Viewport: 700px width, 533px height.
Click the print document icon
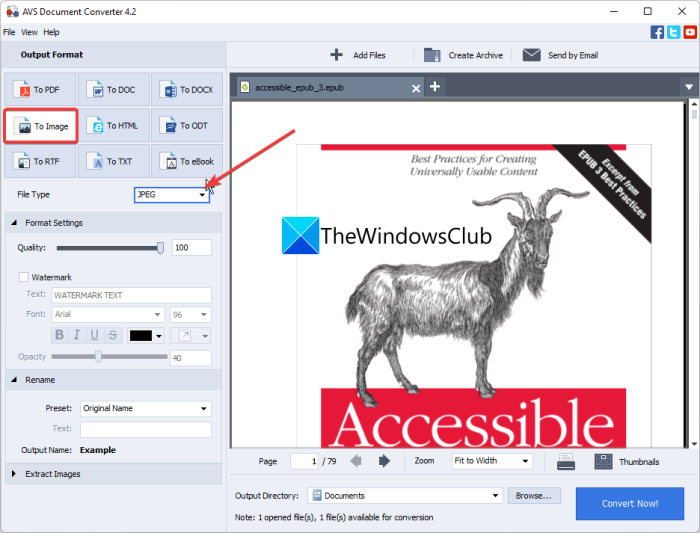coord(566,462)
